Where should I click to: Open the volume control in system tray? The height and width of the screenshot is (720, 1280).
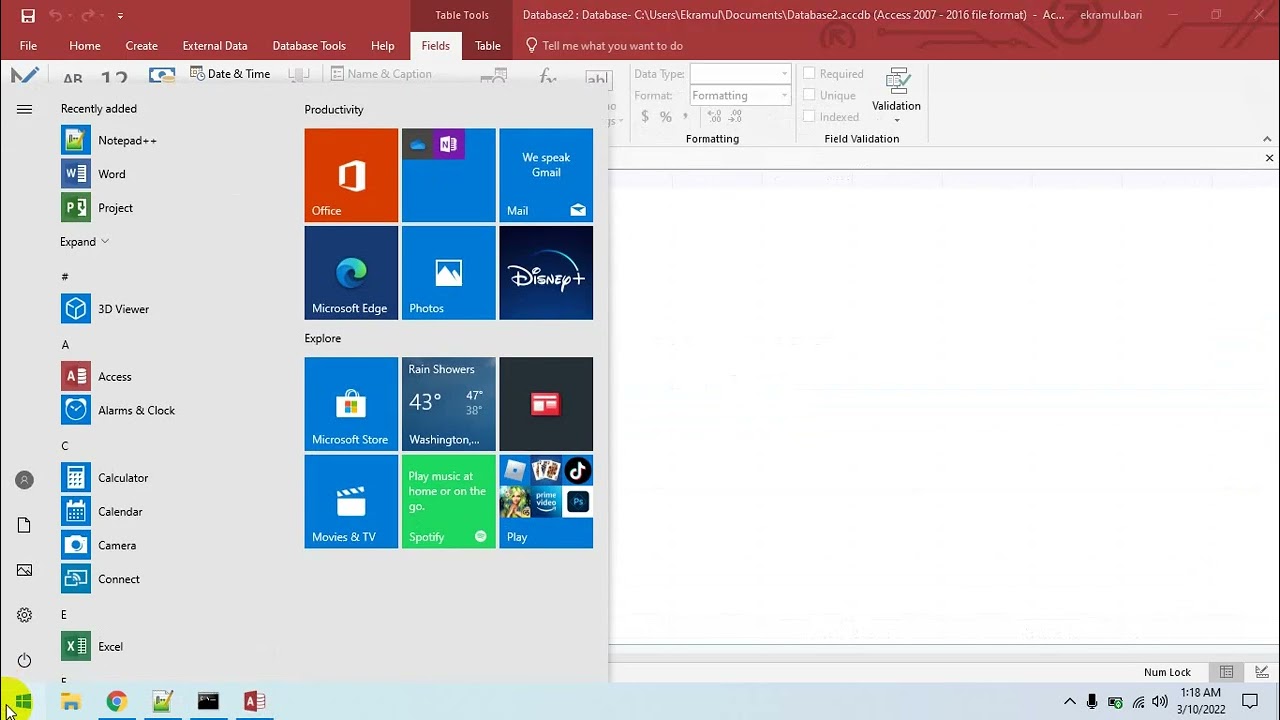coord(1160,702)
